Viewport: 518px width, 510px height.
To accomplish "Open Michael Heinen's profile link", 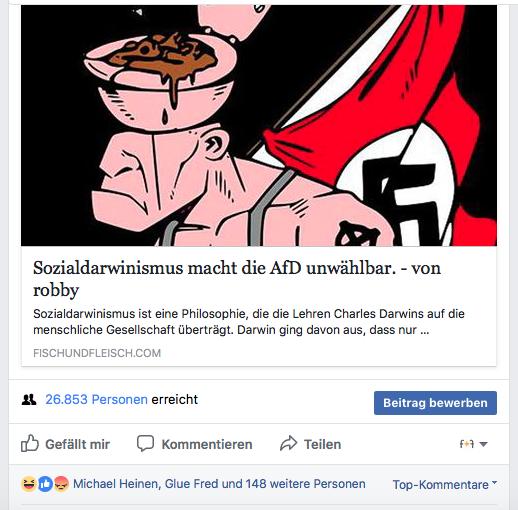I will tap(116, 484).
